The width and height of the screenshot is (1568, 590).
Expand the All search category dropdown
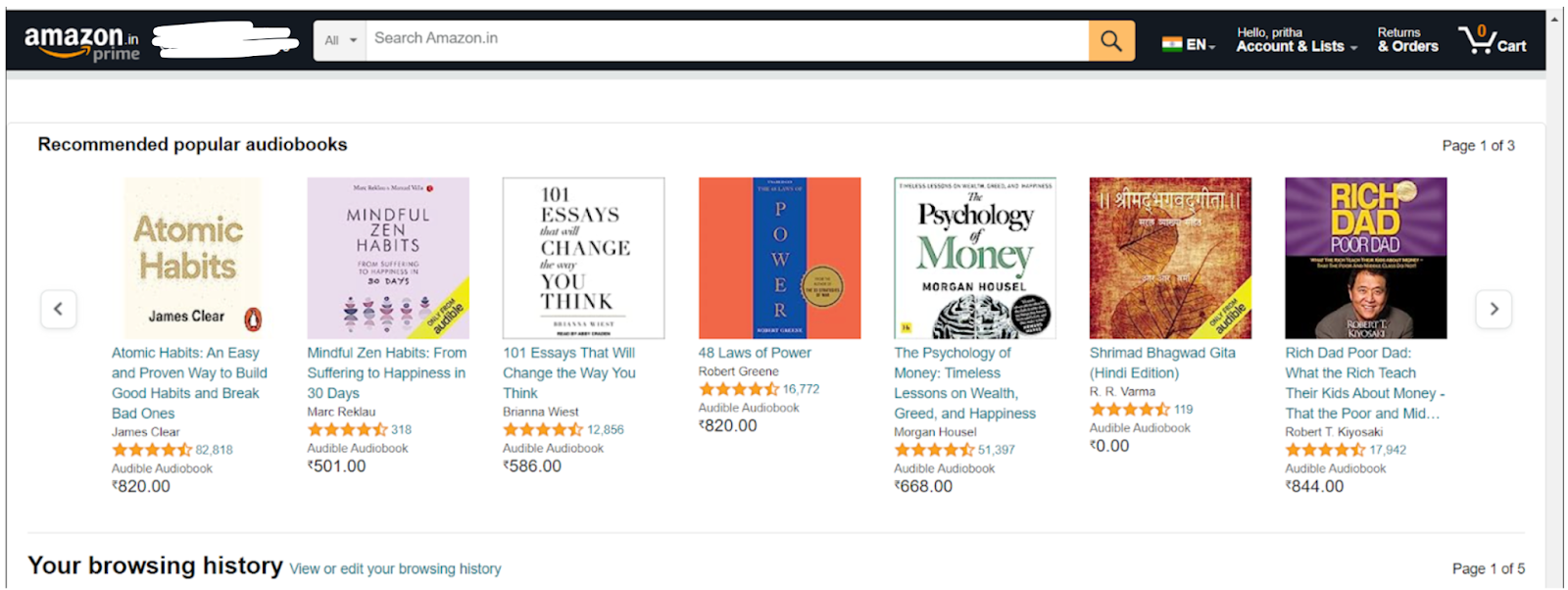point(340,41)
